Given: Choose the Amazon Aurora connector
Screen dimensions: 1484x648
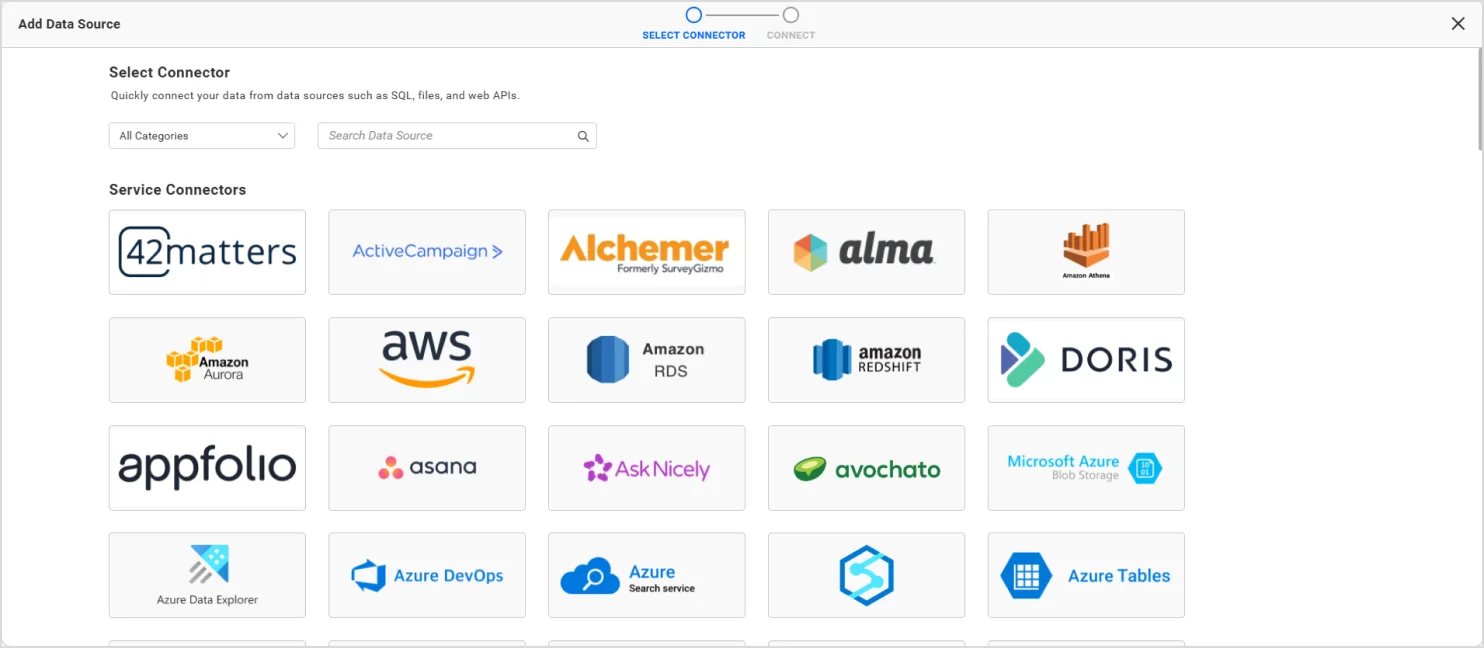Looking at the screenshot, I should 207,360.
